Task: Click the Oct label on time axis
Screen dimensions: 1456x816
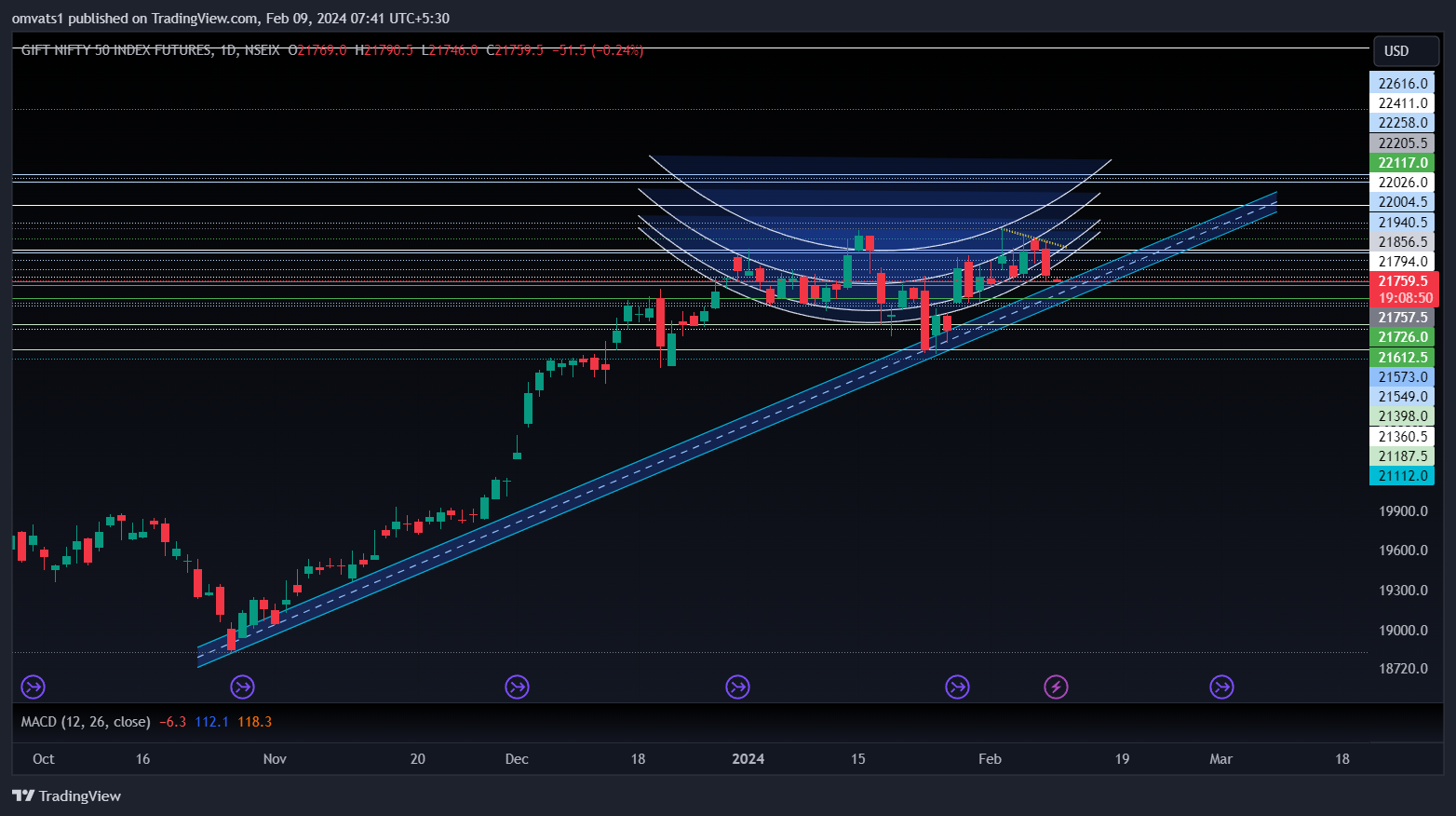Action: (43, 759)
